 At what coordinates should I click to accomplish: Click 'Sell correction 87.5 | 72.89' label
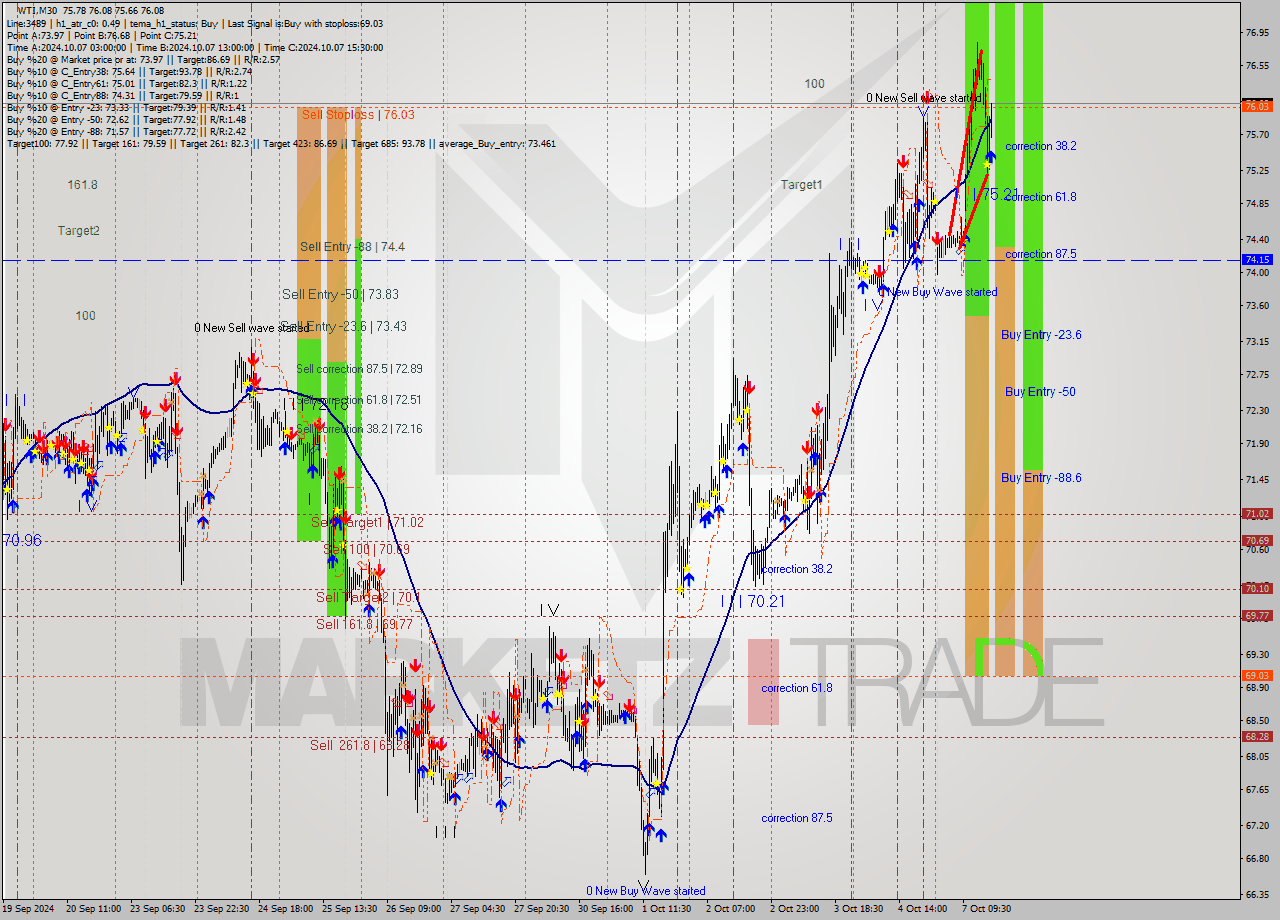pos(359,368)
